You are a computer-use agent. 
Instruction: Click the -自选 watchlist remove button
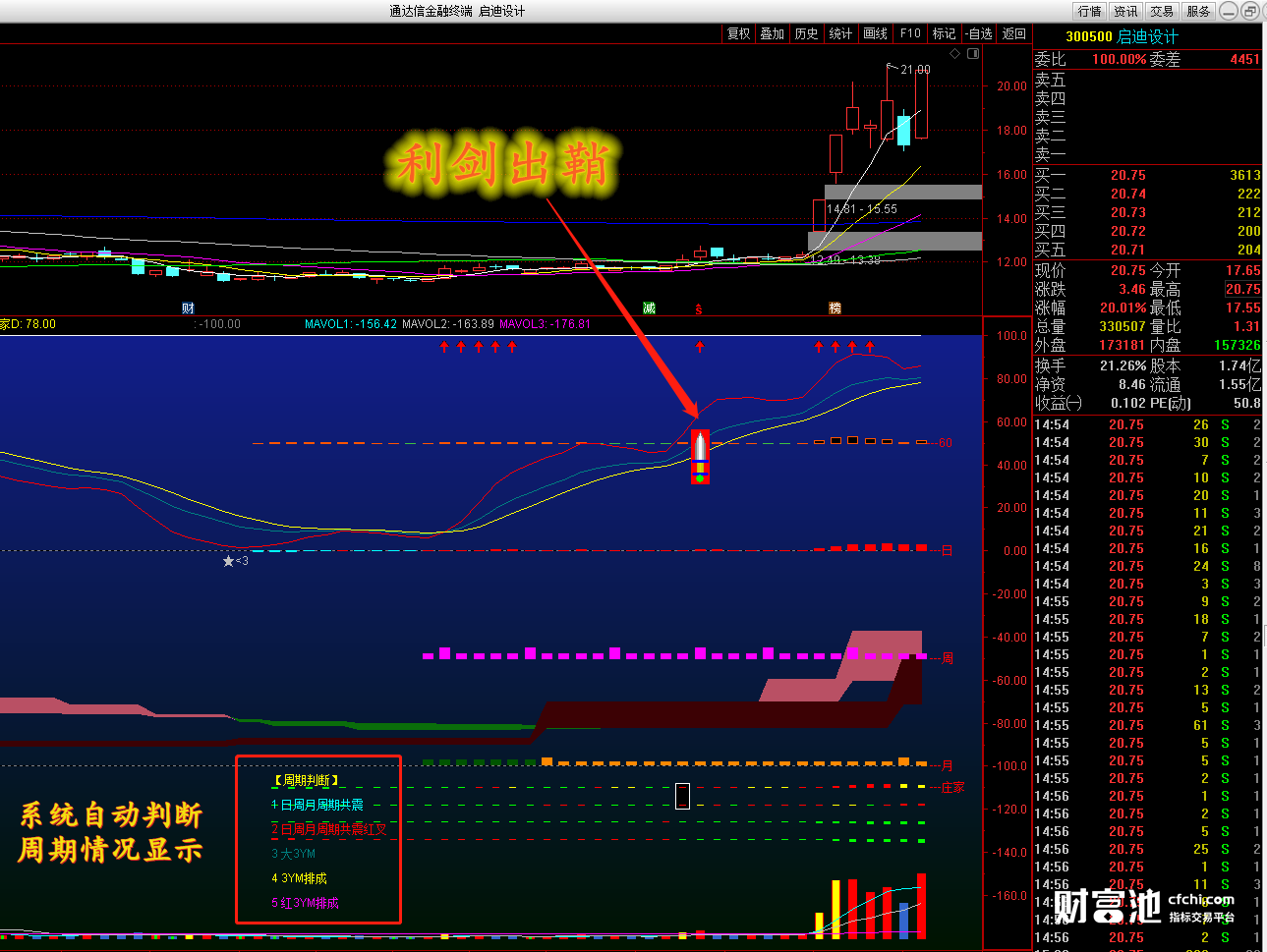[x=979, y=33]
